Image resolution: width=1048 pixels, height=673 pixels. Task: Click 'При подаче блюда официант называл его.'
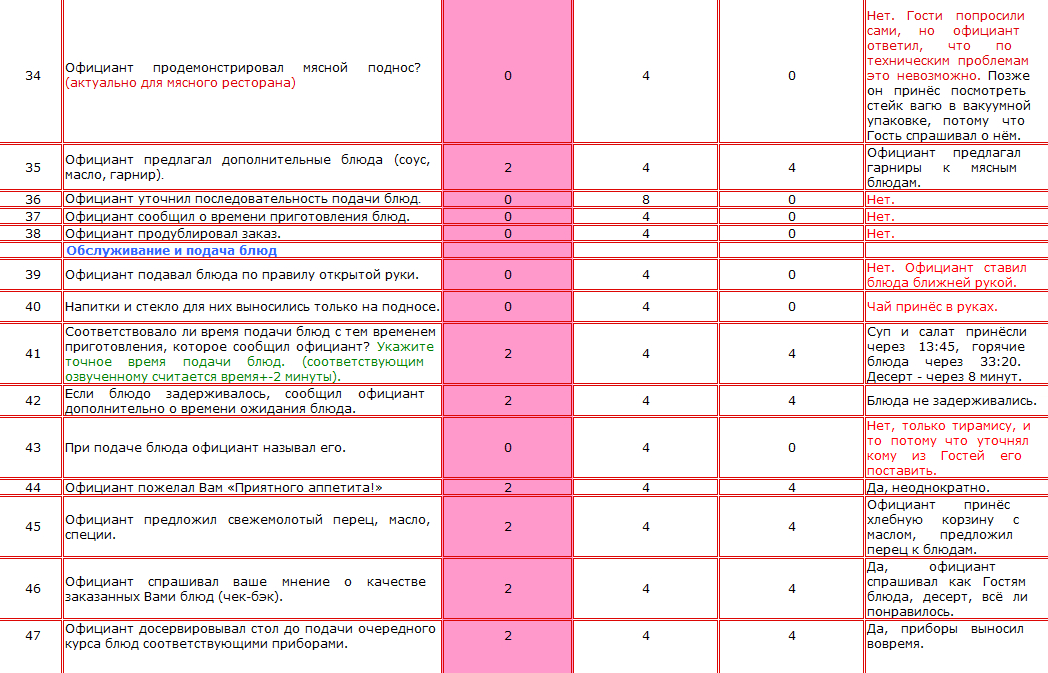[205, 448]
